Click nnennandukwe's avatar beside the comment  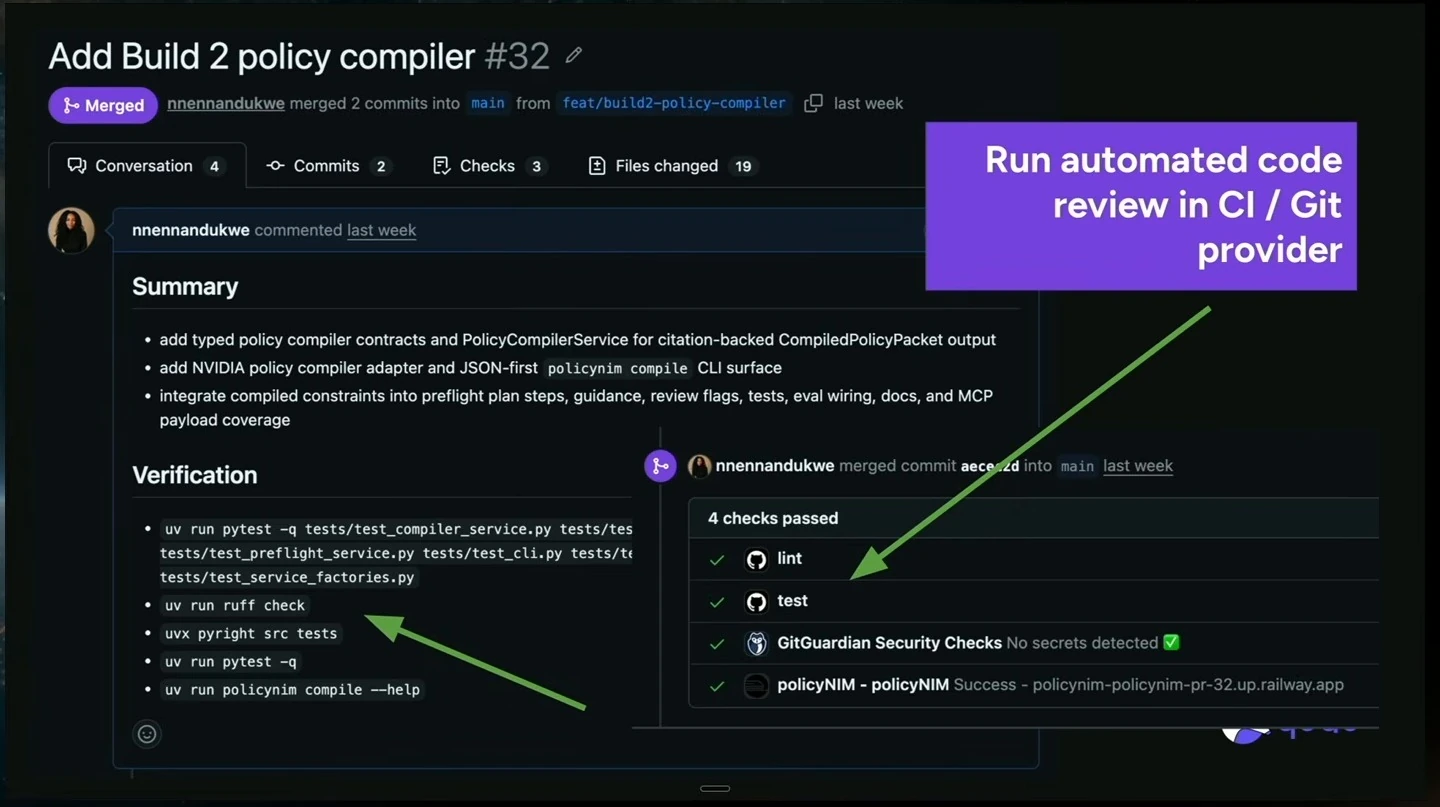72,231
